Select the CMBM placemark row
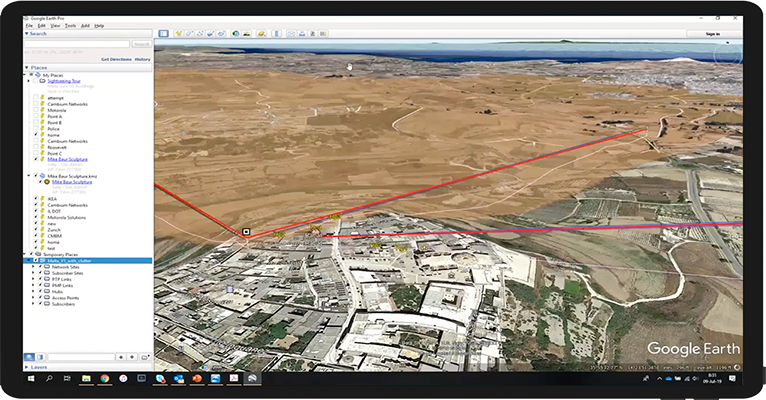This screenshot has height=400, width=766. tap(54, 236)
